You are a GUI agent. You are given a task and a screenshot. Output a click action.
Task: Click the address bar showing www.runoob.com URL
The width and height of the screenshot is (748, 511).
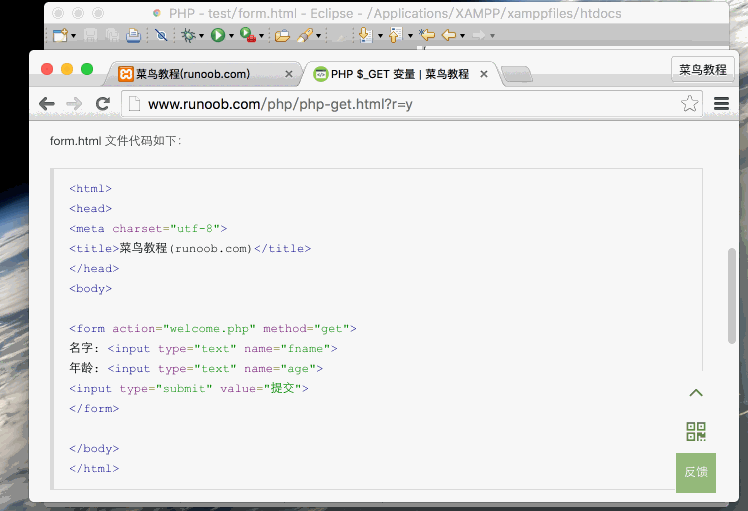(x=400, y=104)
